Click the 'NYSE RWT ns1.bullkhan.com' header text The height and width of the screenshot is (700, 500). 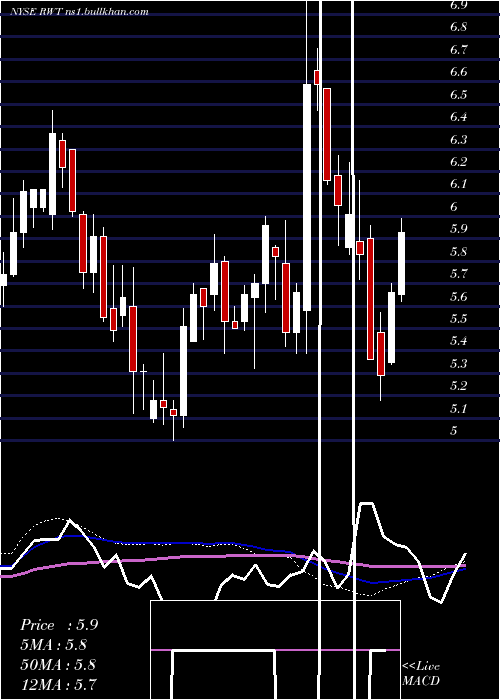coord(79,12)
